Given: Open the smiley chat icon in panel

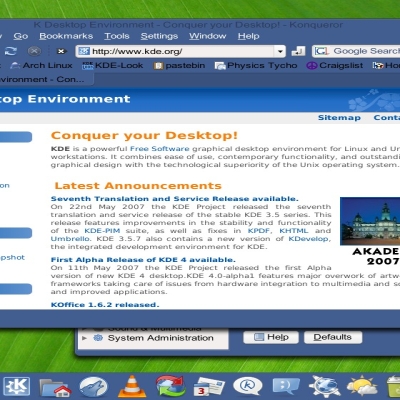Looking at the screenshot, I should [x=286, y=387].
